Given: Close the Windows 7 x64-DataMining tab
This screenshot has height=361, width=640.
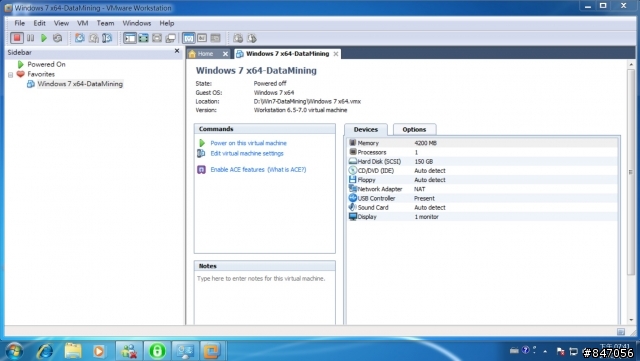Looking at the screenshot, I should [x=336, y=54].
